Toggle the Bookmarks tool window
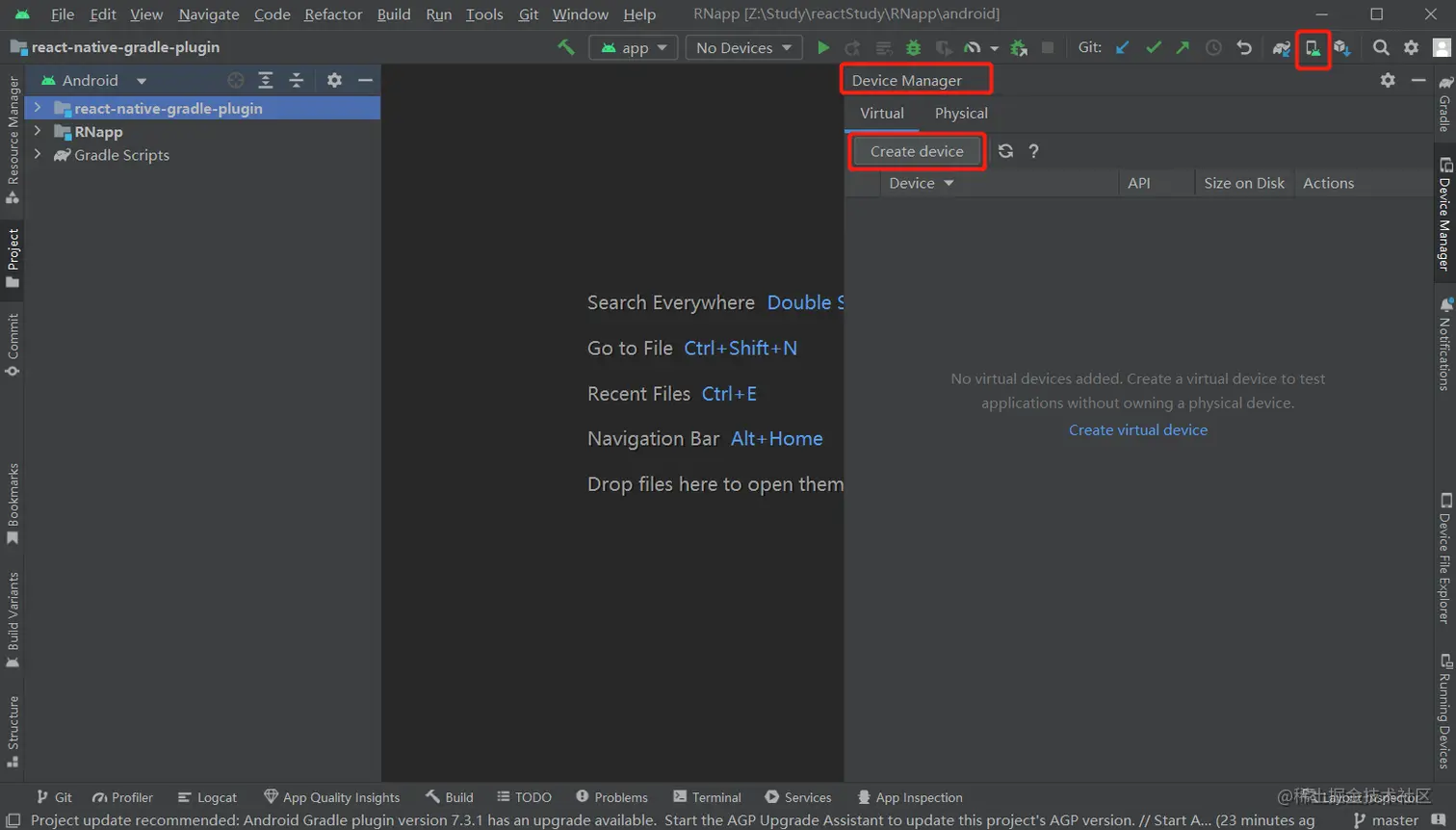 click(13, 504)
